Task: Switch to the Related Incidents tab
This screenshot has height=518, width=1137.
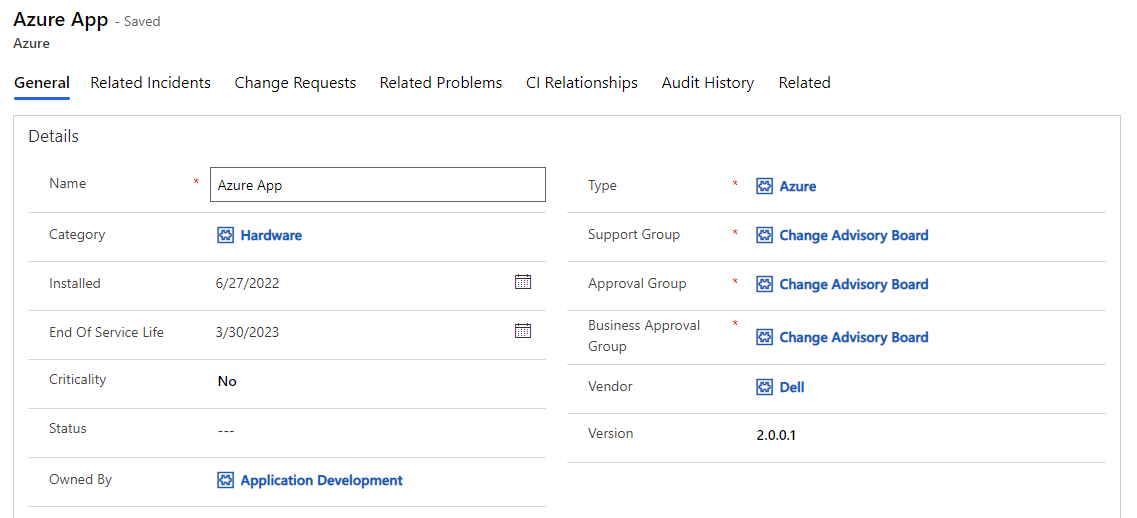Action: tap(150, 83)
